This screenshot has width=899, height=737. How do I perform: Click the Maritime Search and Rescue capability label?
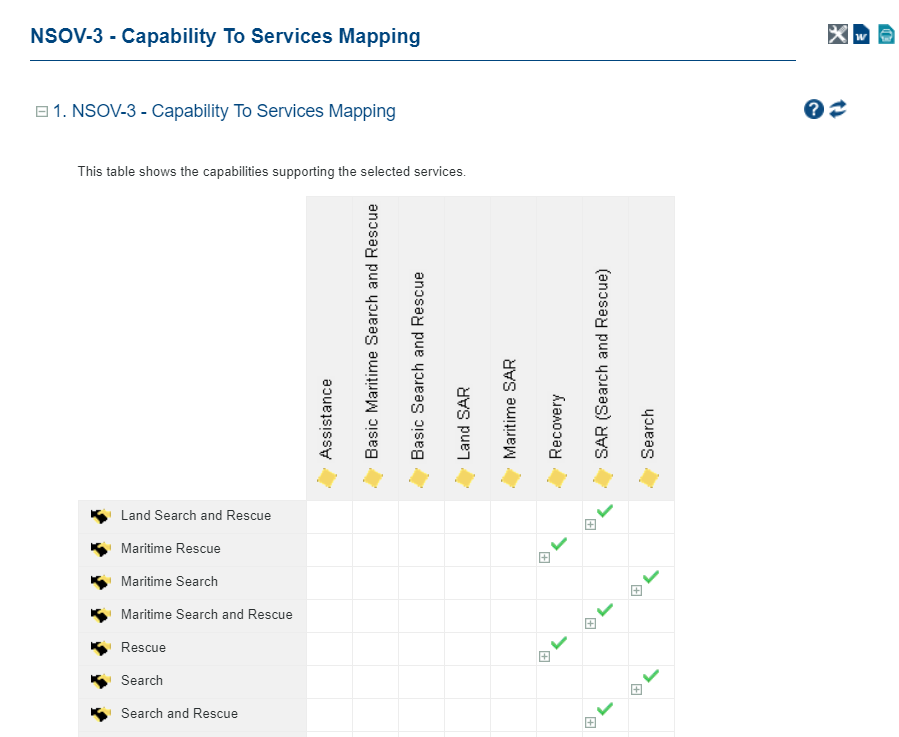point(206,615)
